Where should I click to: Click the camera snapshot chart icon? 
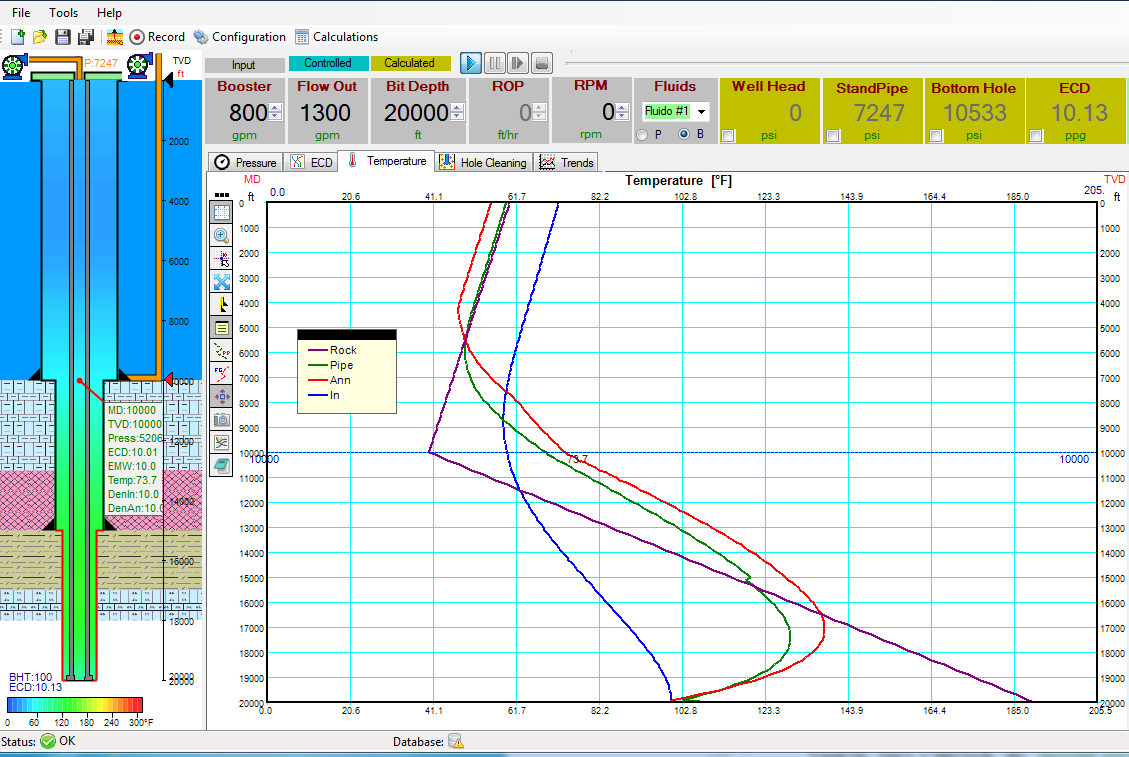(x=222, y=419)
